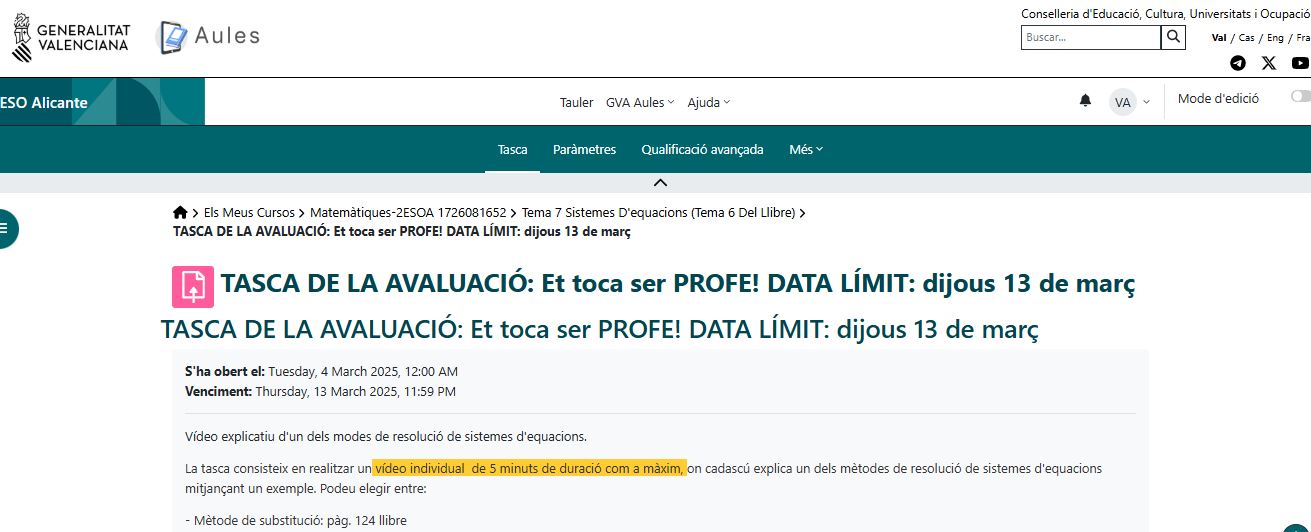
Task: Open the Tauler link
Action: 576,102
